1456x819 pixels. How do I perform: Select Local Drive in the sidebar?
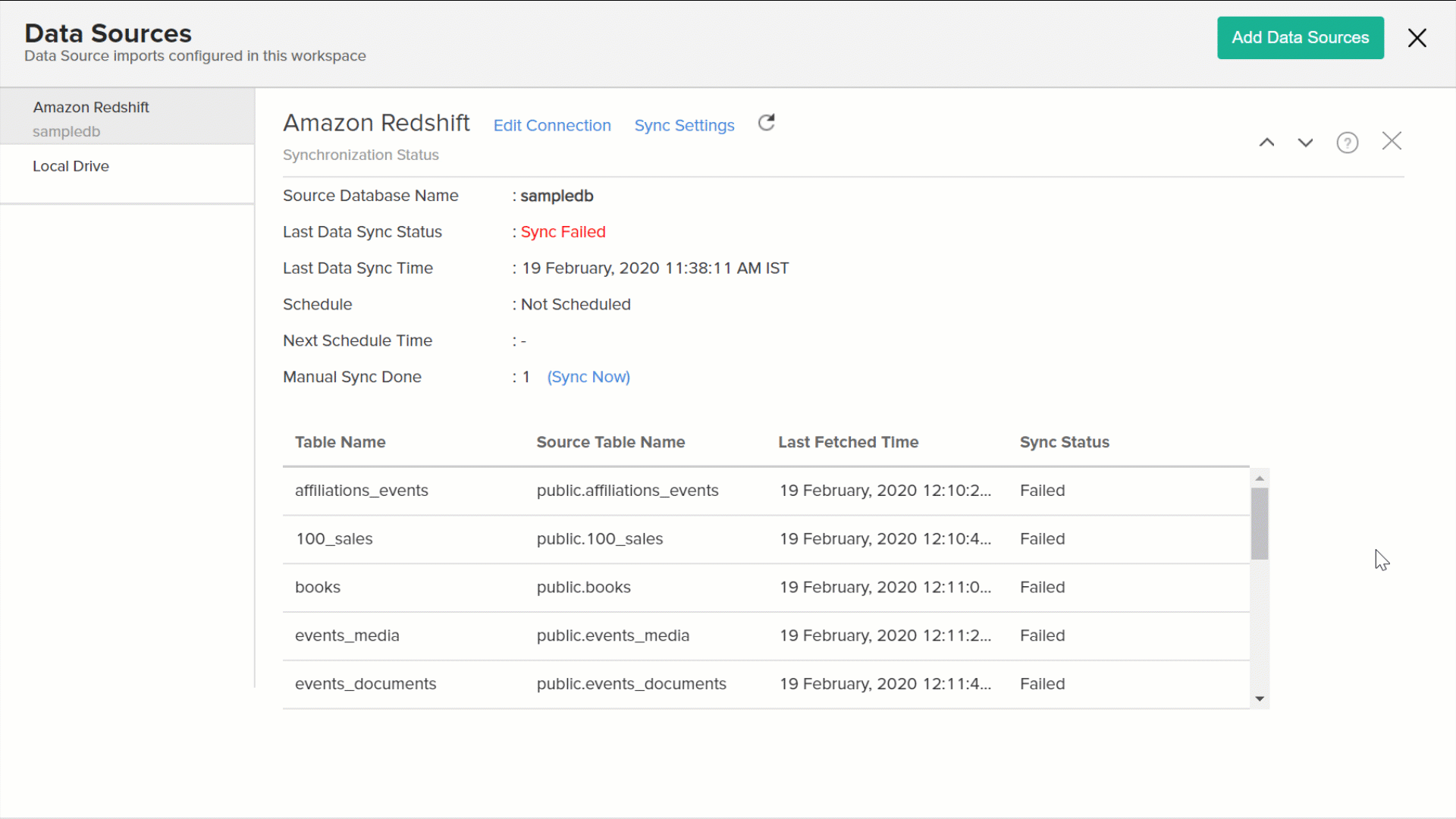click(x=71, y=166)
